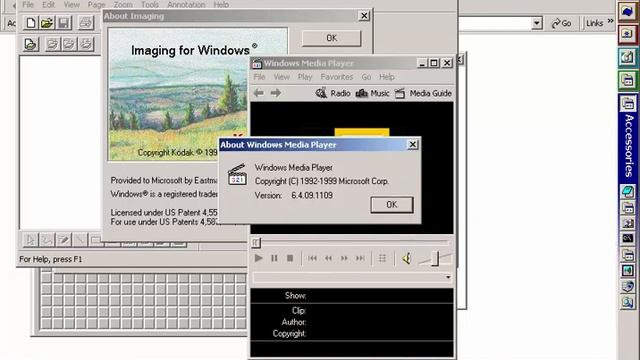Click the top blue icon on shortcut bar
Screen dimensions: 640x360
coord(628,11)
